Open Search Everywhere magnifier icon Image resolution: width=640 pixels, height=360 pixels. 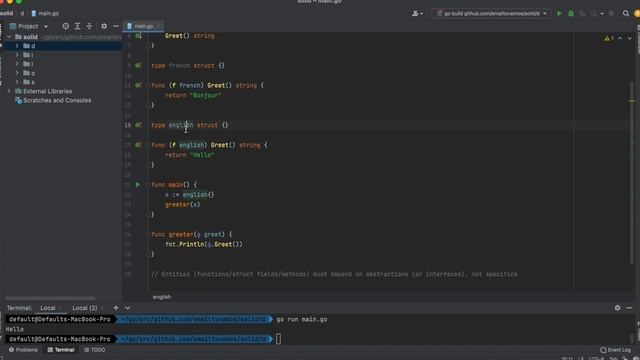tap(626, 13)
